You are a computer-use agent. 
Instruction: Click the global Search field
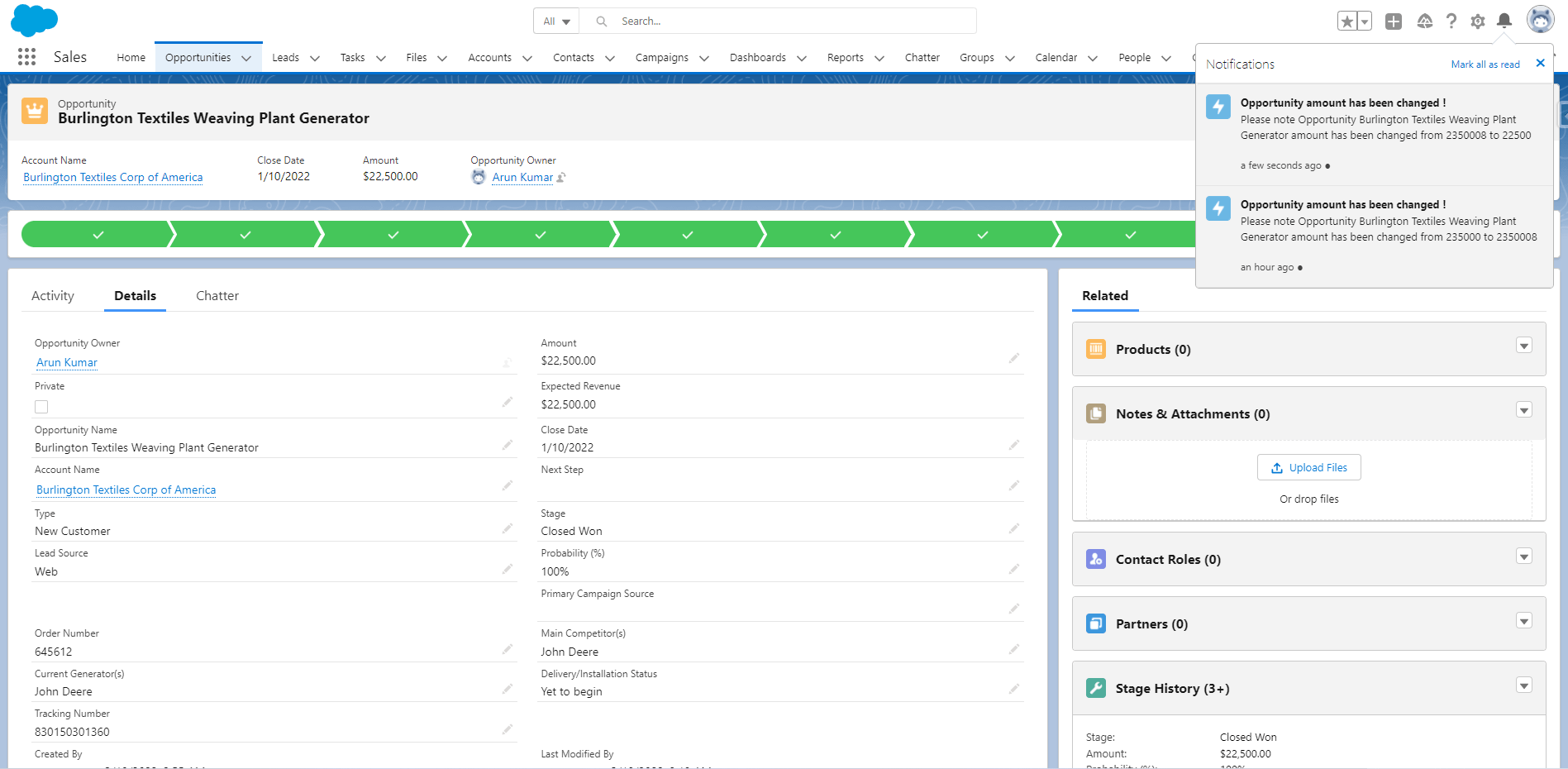coord(778,21)
